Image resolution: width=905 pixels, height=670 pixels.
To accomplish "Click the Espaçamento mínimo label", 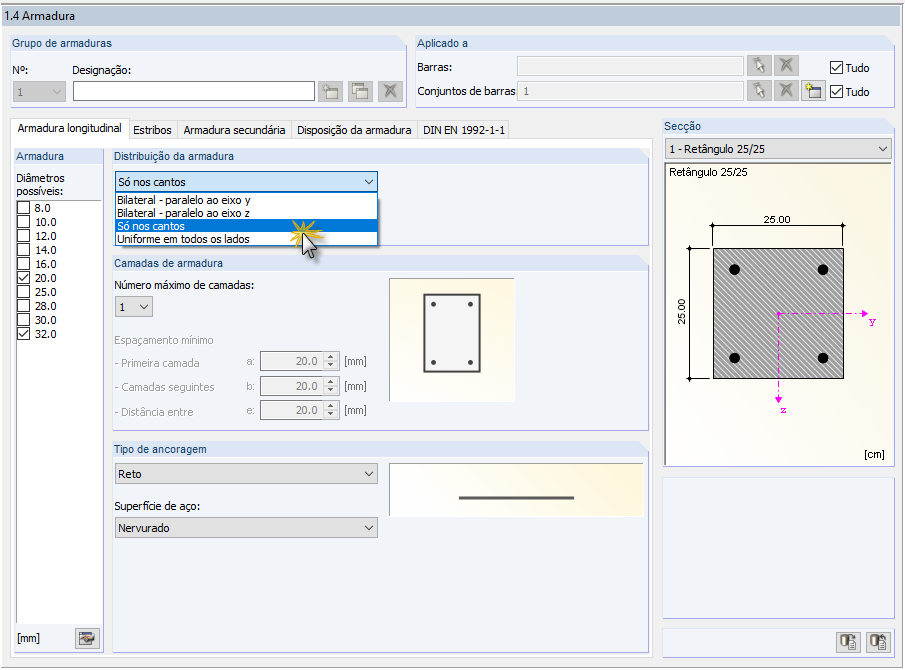I will coord(164,340).
